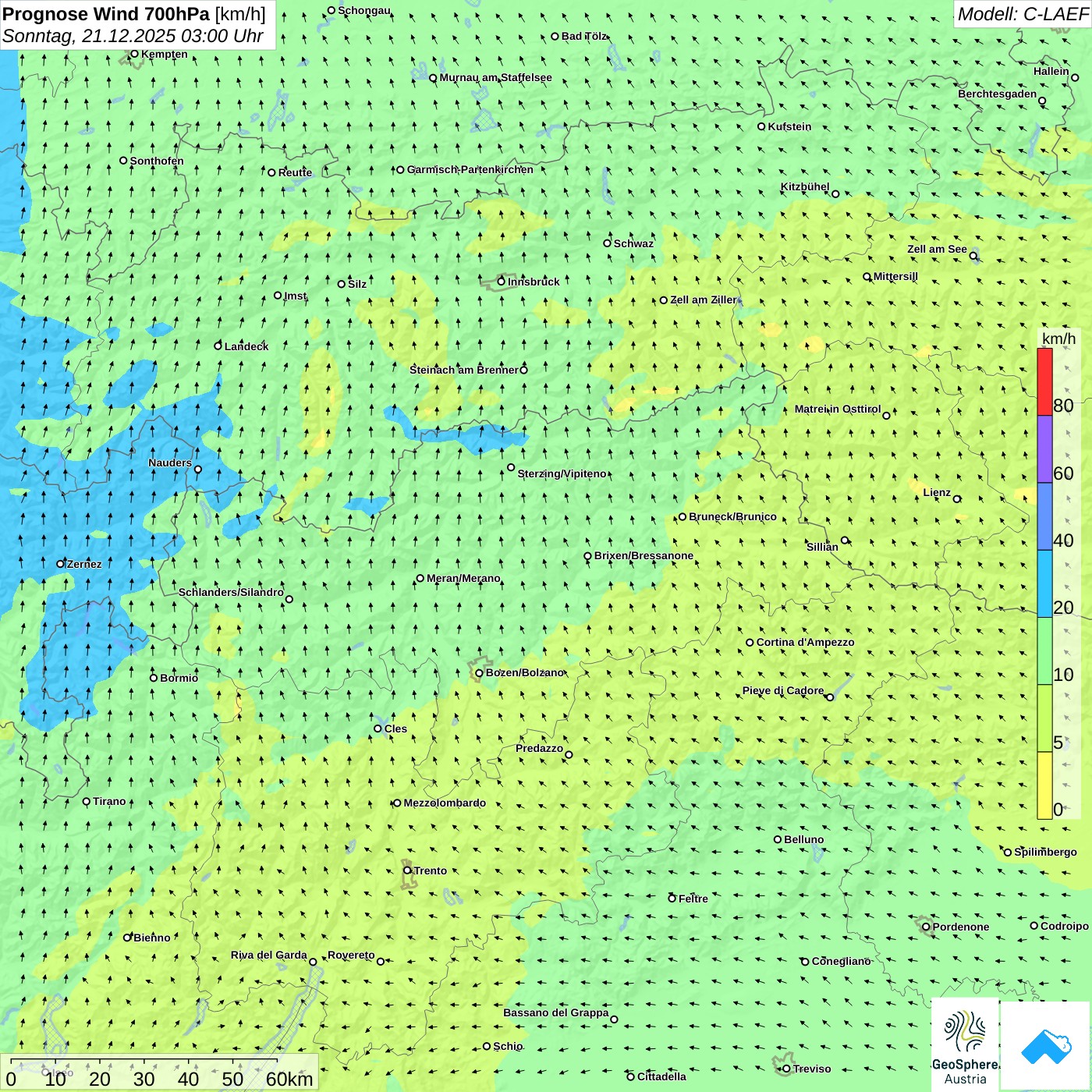Select the purple 60 km/h legend color
1092x1092 pixels.
coord(1044,449)
